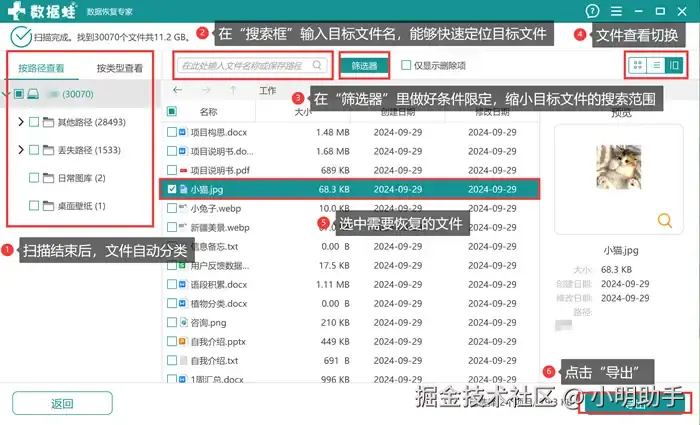Viewport: 700px width, 425px height.
Task: Click the text file icon of 自我介绍.txt
Action: (x=183, y=360)
